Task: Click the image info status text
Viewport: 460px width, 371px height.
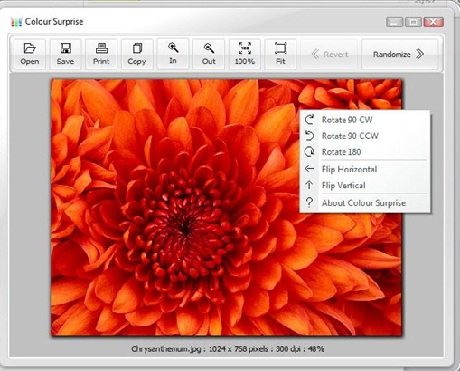Action: pyautogui.click(x=227, y=349)
